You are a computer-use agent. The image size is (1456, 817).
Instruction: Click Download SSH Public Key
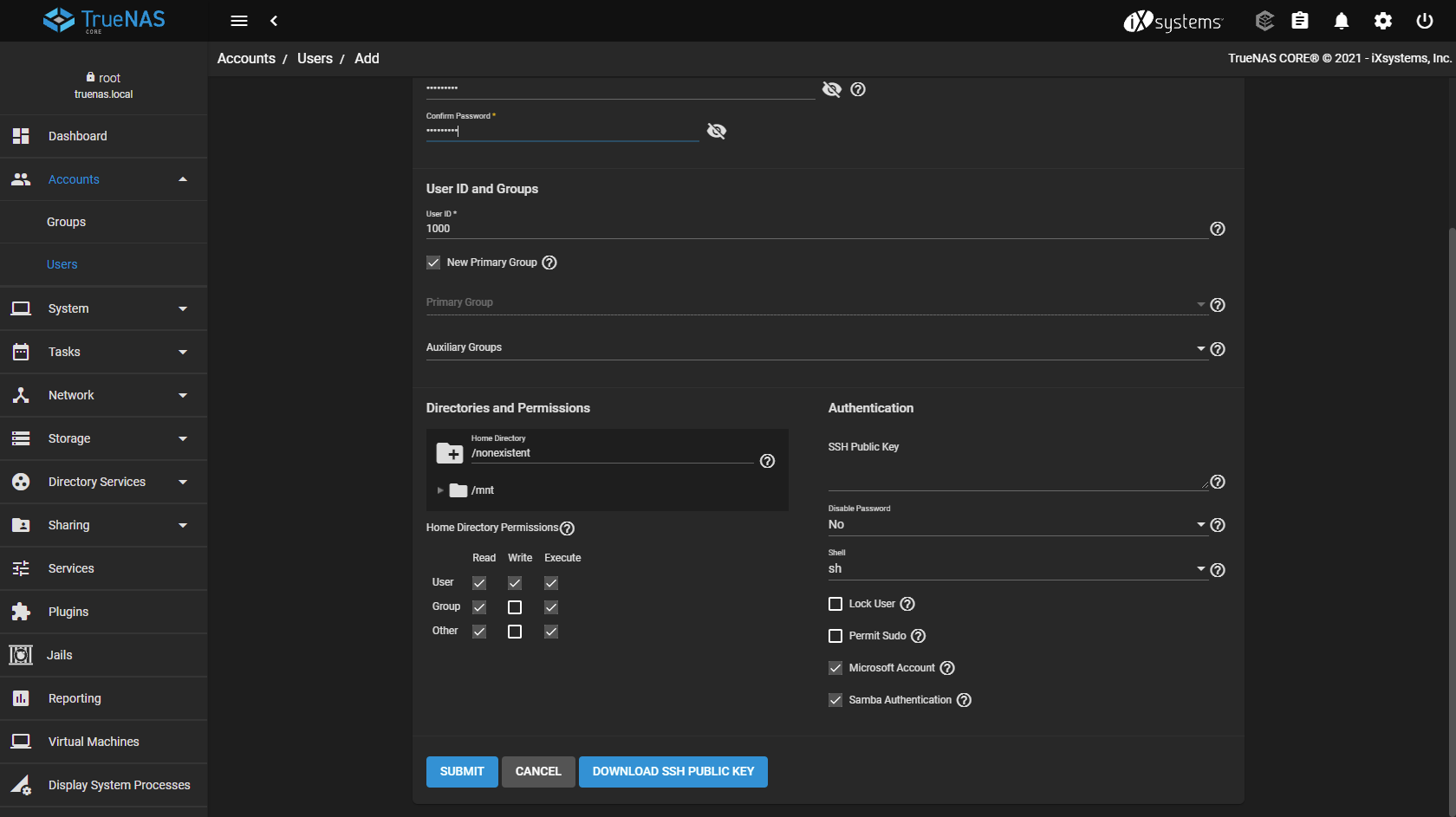coord(673,772)
